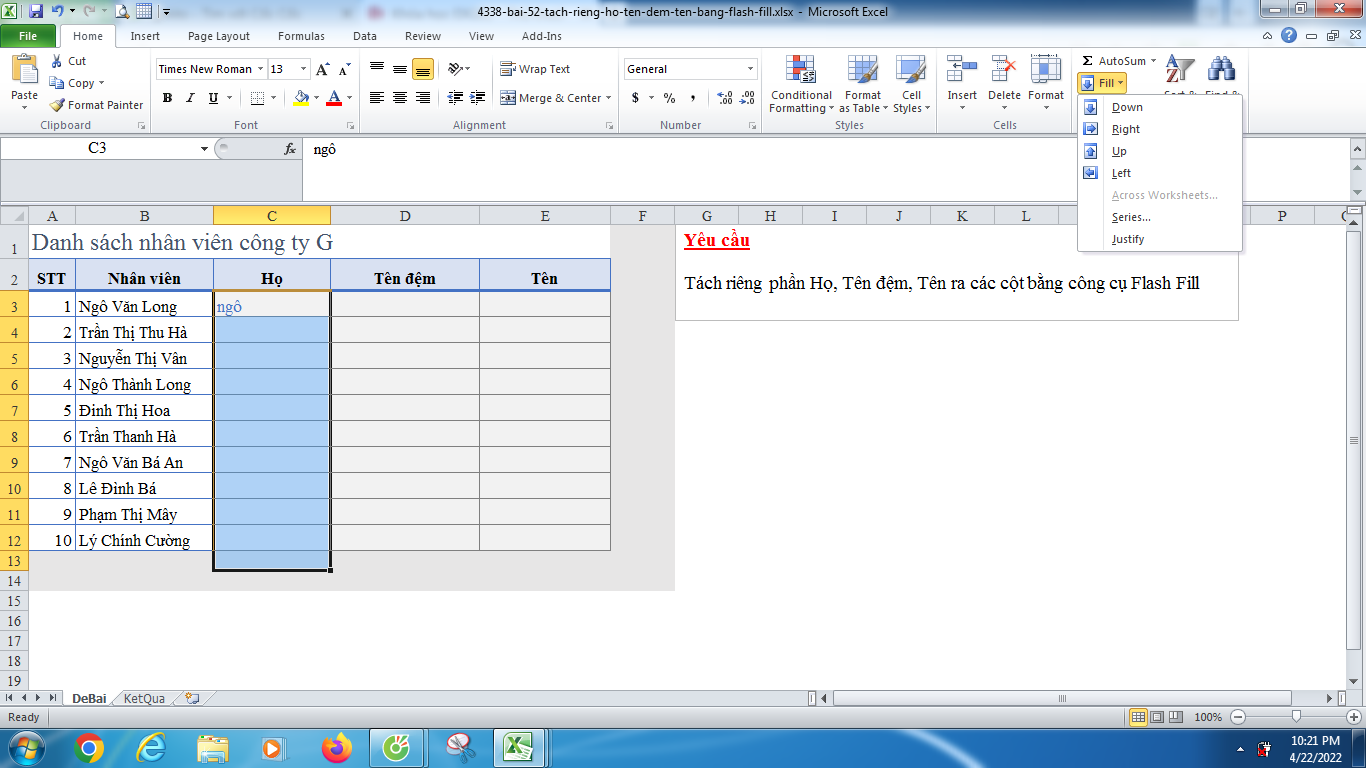Toggle bottom align button
The image size is (1366, 768).
click(x=423, y=69)
